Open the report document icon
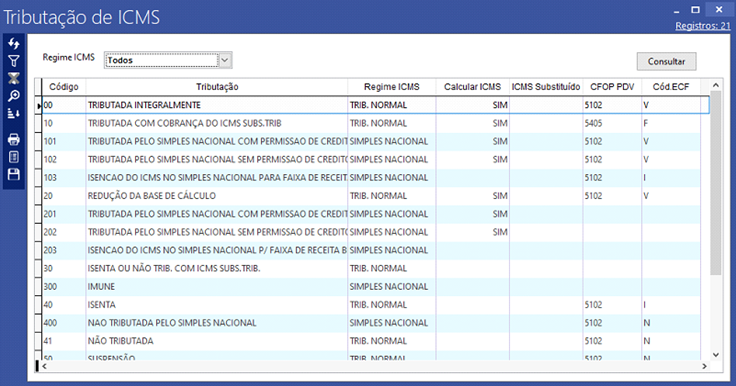Image resolution: width=736 pixels, height=386 pixels. coord(14,157)
